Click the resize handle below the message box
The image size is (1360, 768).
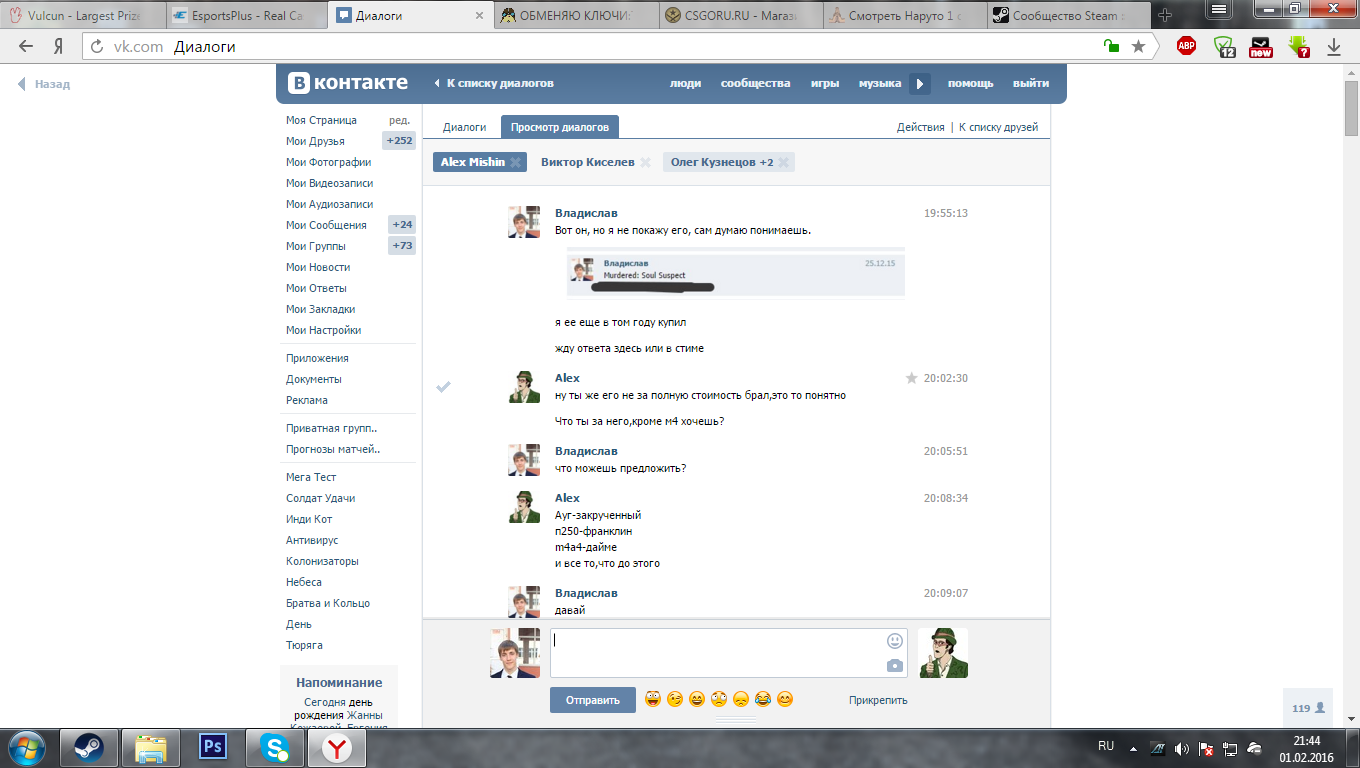point(736,719)
